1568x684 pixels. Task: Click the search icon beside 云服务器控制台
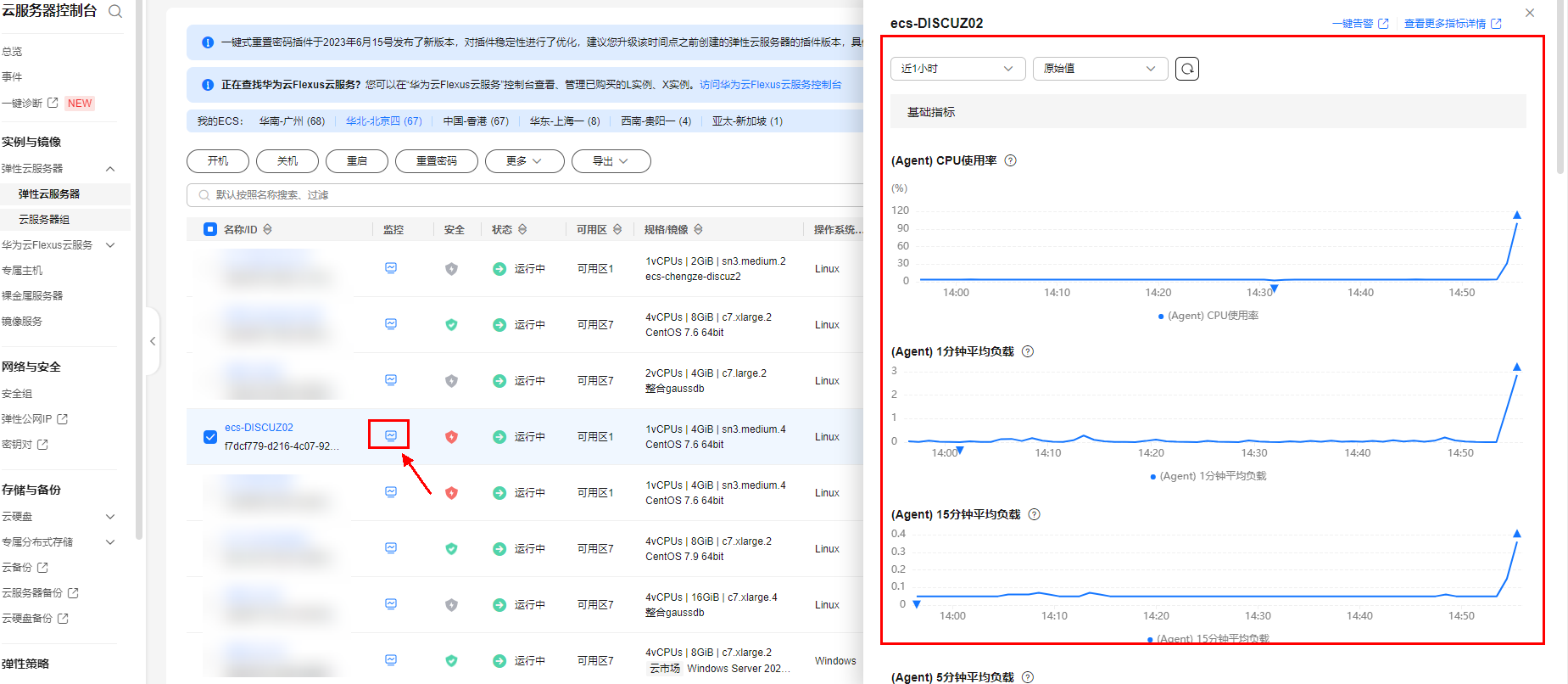(x=116, y=11)
